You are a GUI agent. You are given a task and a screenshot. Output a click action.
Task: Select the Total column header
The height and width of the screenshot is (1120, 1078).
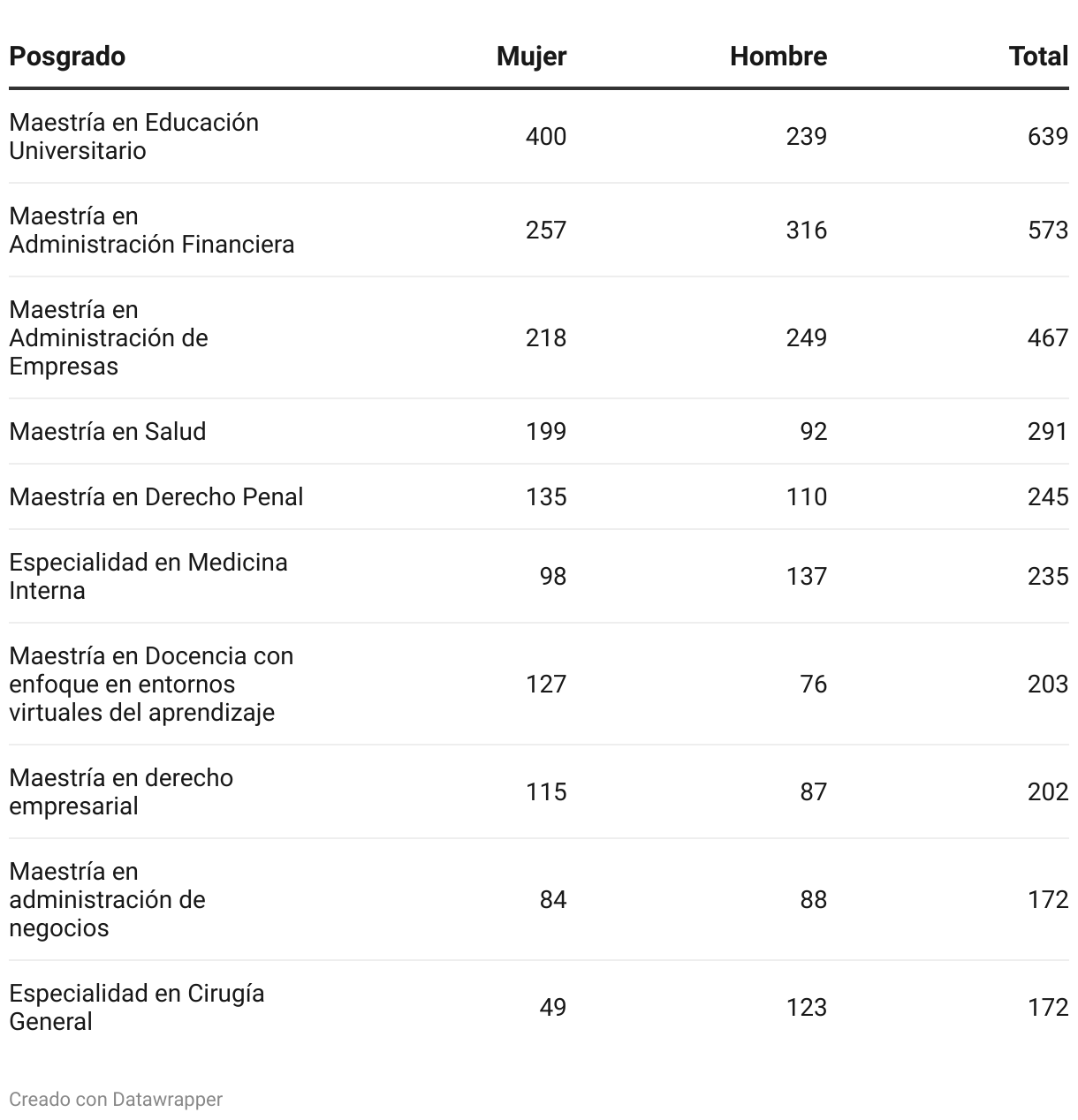pyautogui.click(x=1038, y=57)
